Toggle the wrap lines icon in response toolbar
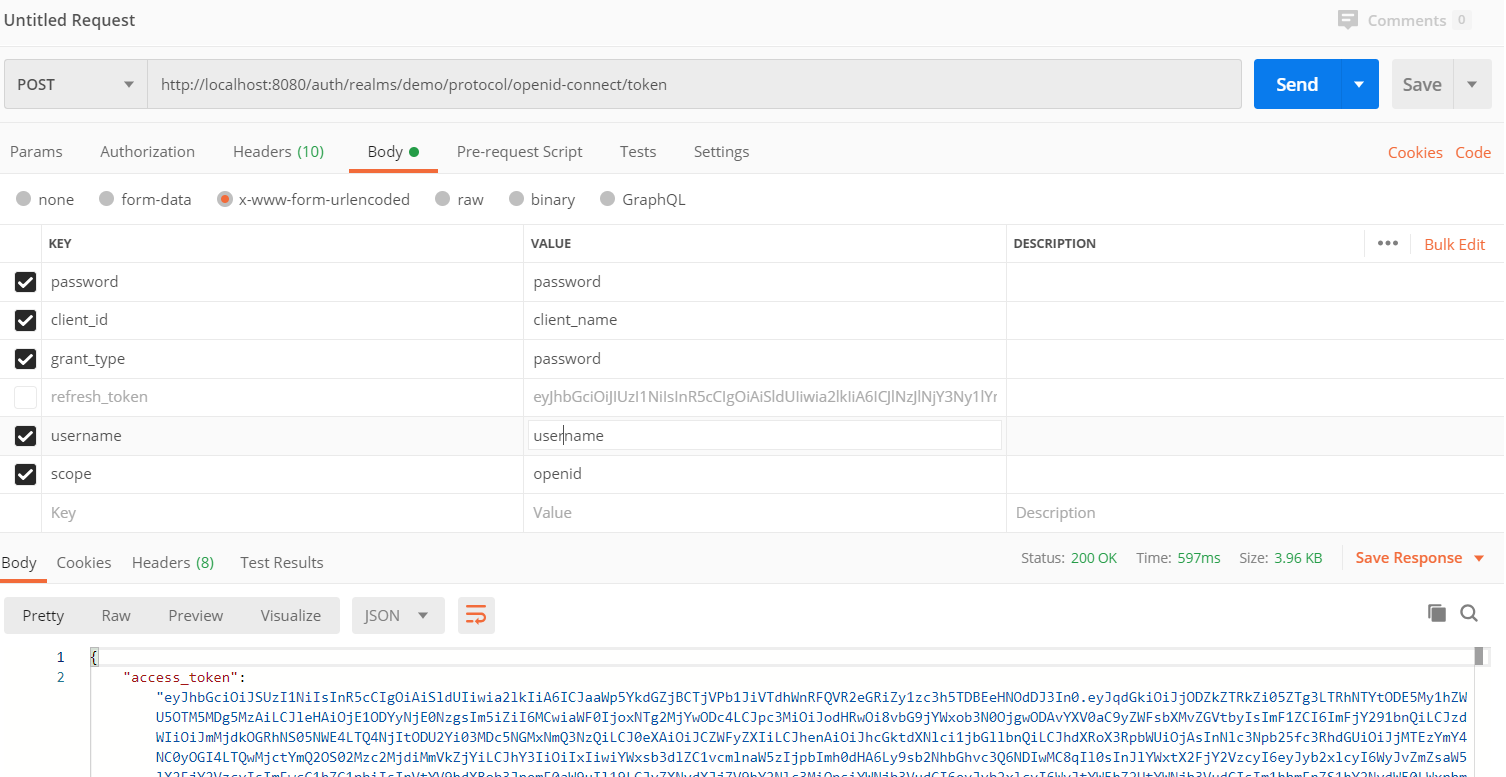Image resolution: width=1506 pixels, height=777 pixels. 476,615
